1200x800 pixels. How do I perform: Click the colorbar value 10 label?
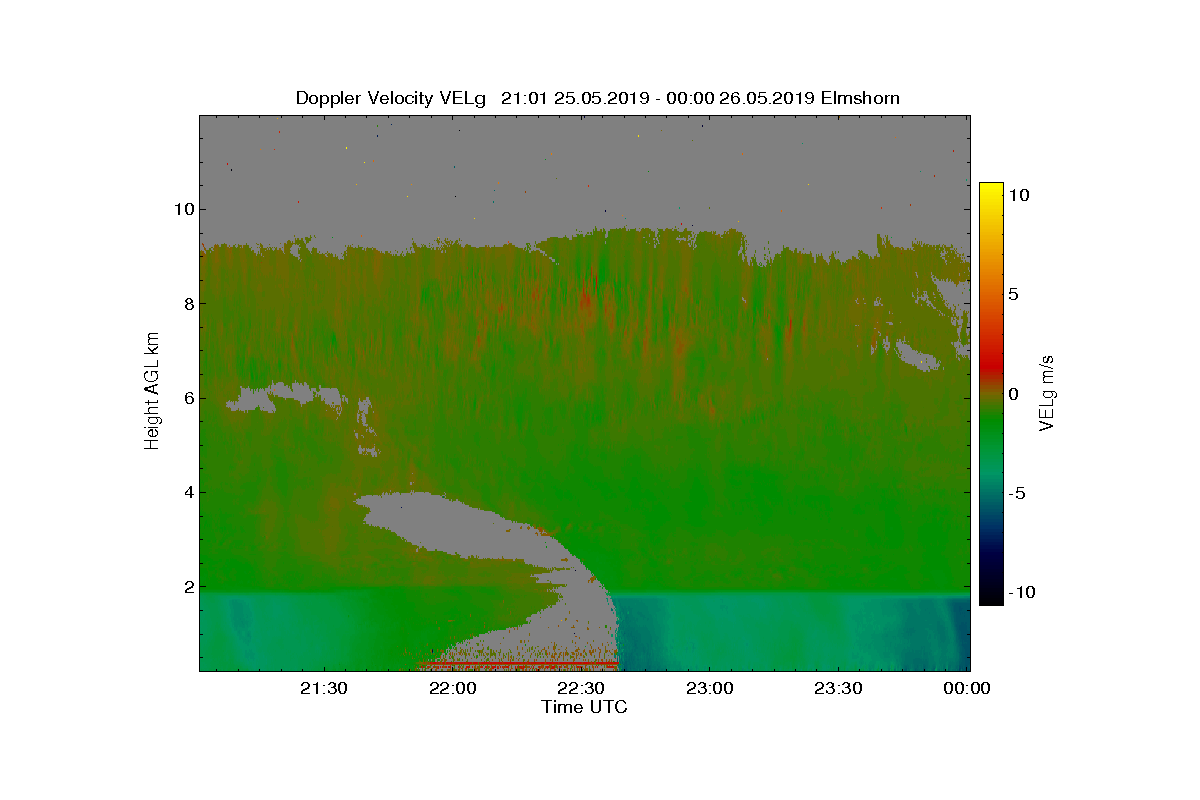click(x=1019, y=196)
